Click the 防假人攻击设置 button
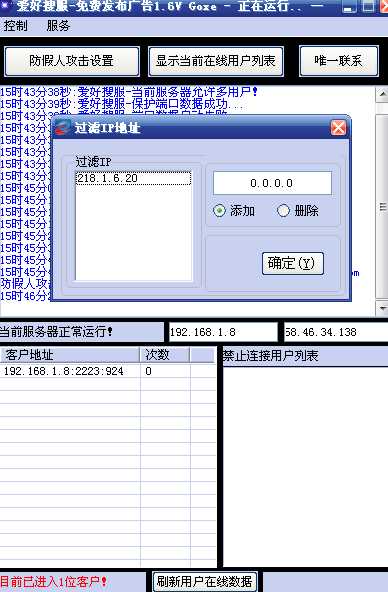The width and height of the screenshot is (388, 592). coord(72,61)
